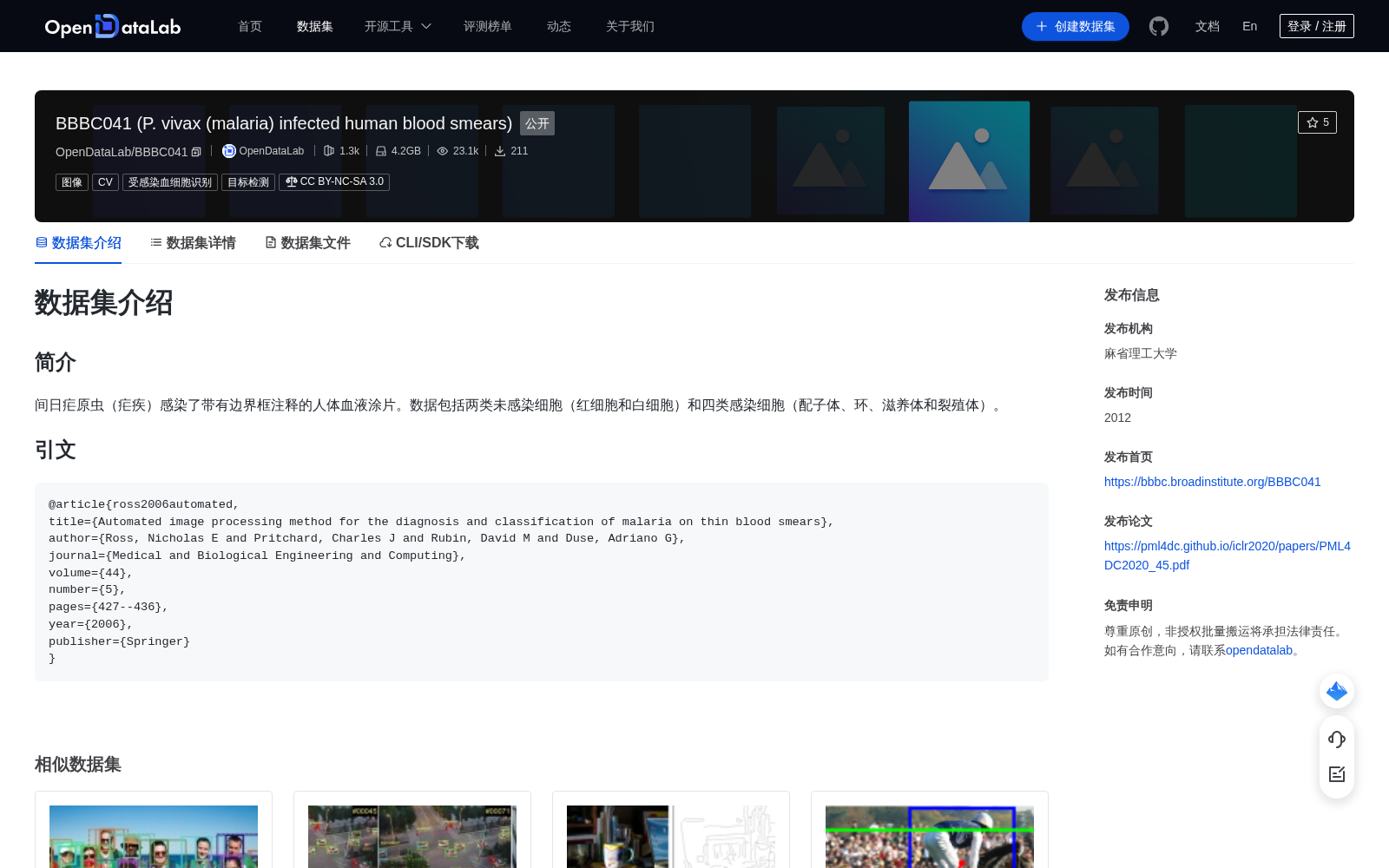Click the 麻省理工大学 publisher text

(1141, 353)
